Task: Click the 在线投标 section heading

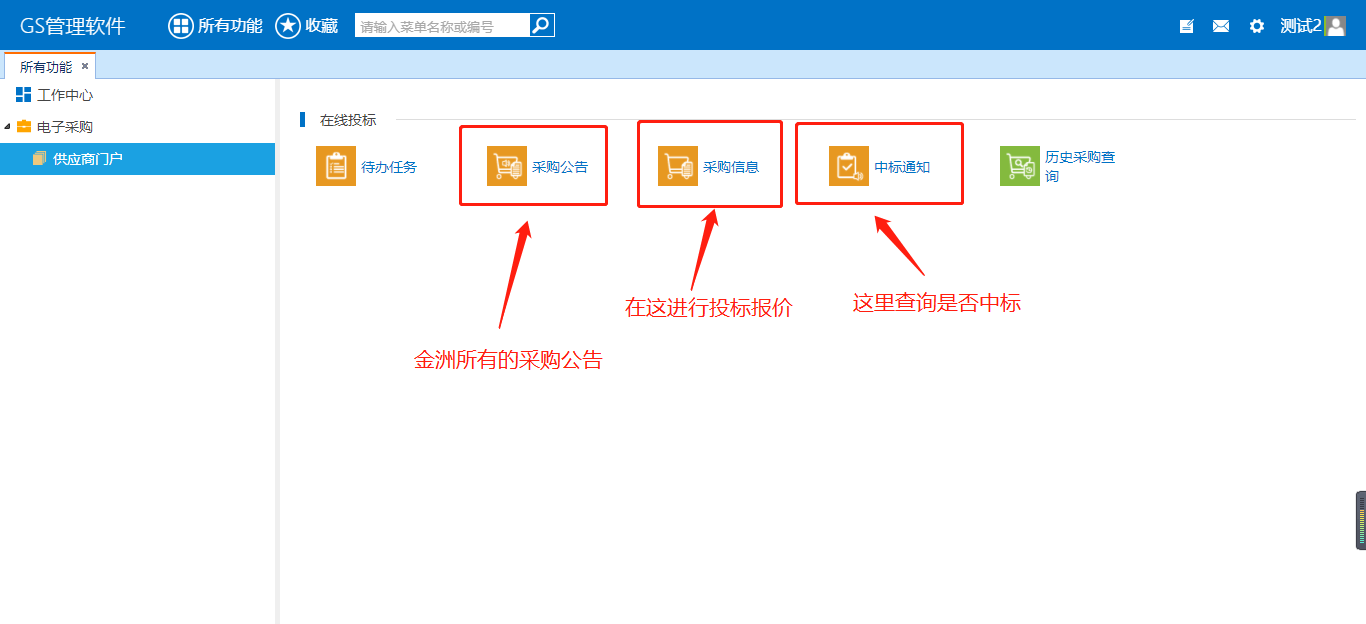Action: [348, 120]
